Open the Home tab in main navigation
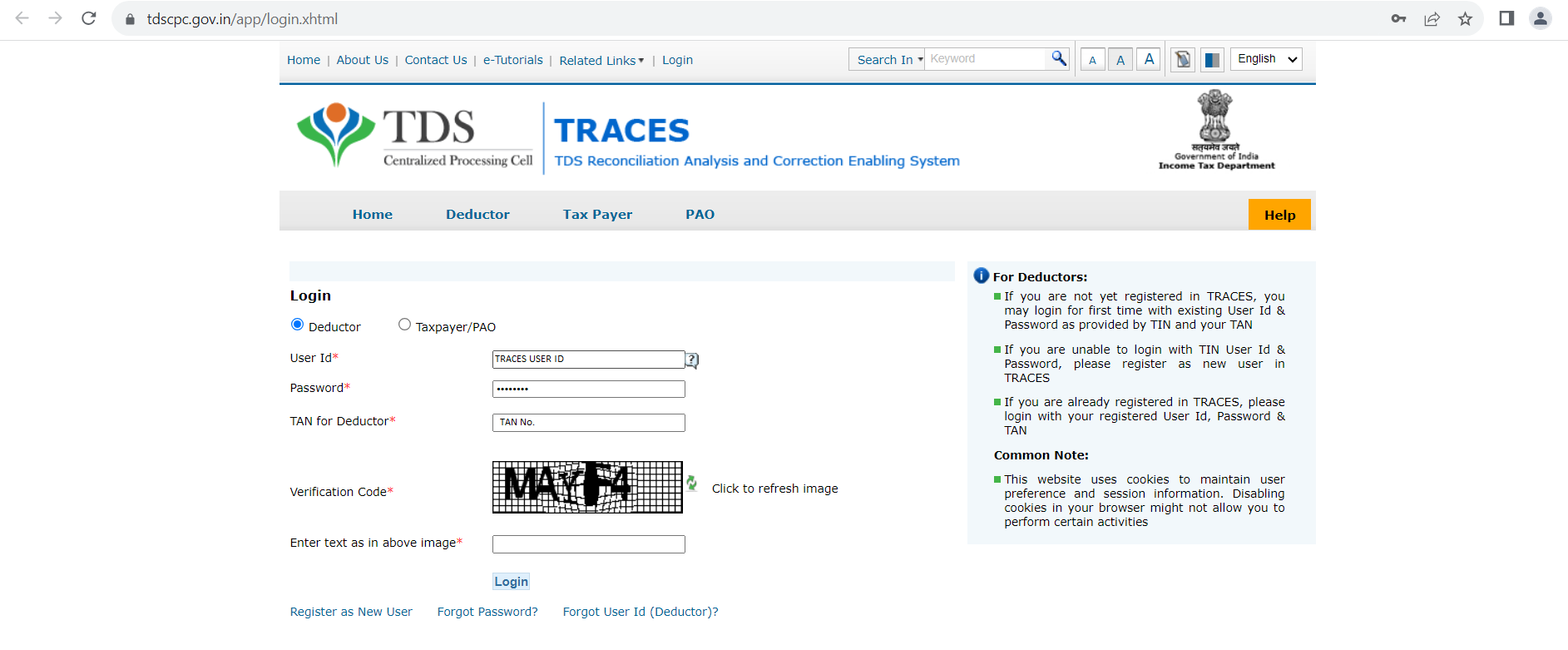This screenshot has height=650, width=1568. coord(373,214)
